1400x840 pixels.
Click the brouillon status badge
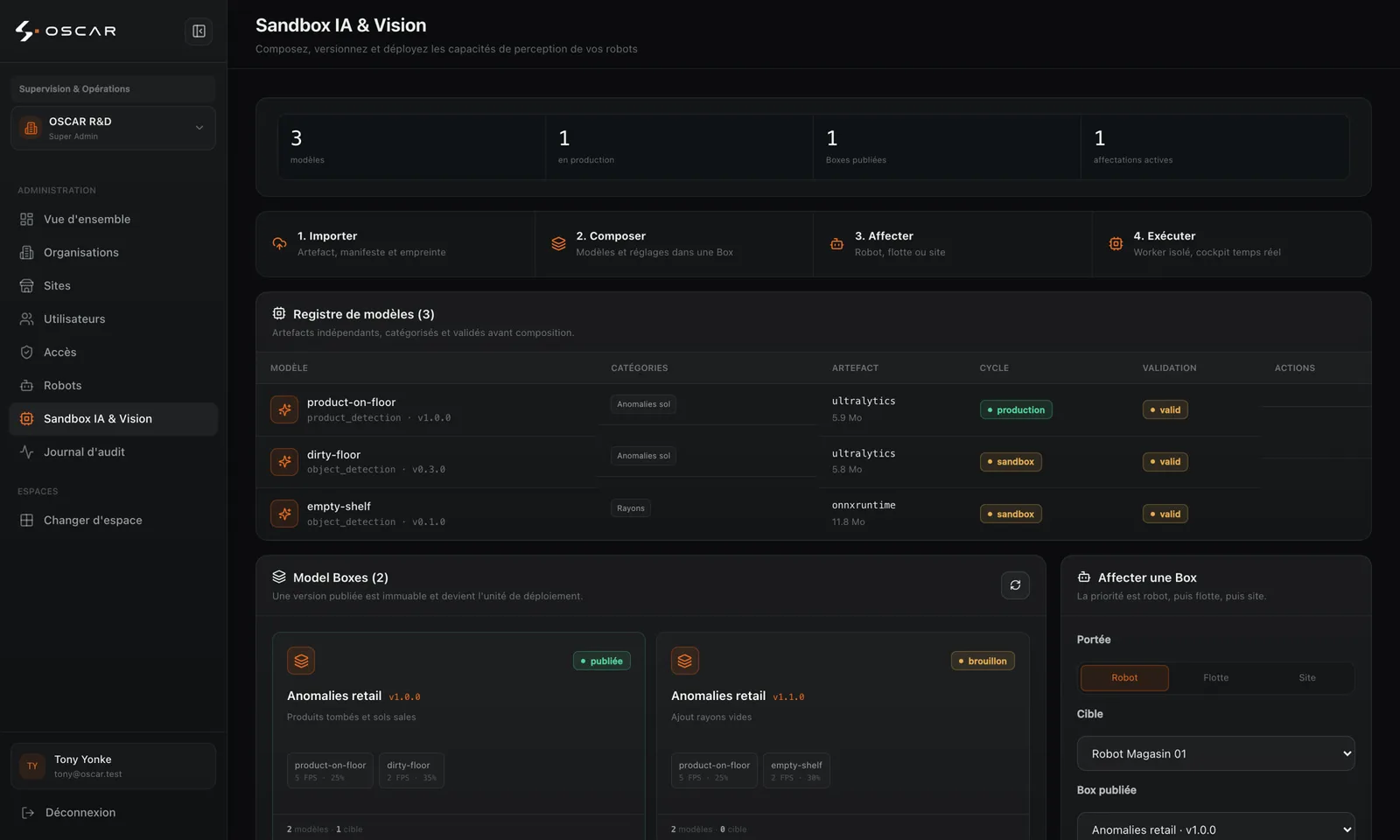(x=983, y=661)
